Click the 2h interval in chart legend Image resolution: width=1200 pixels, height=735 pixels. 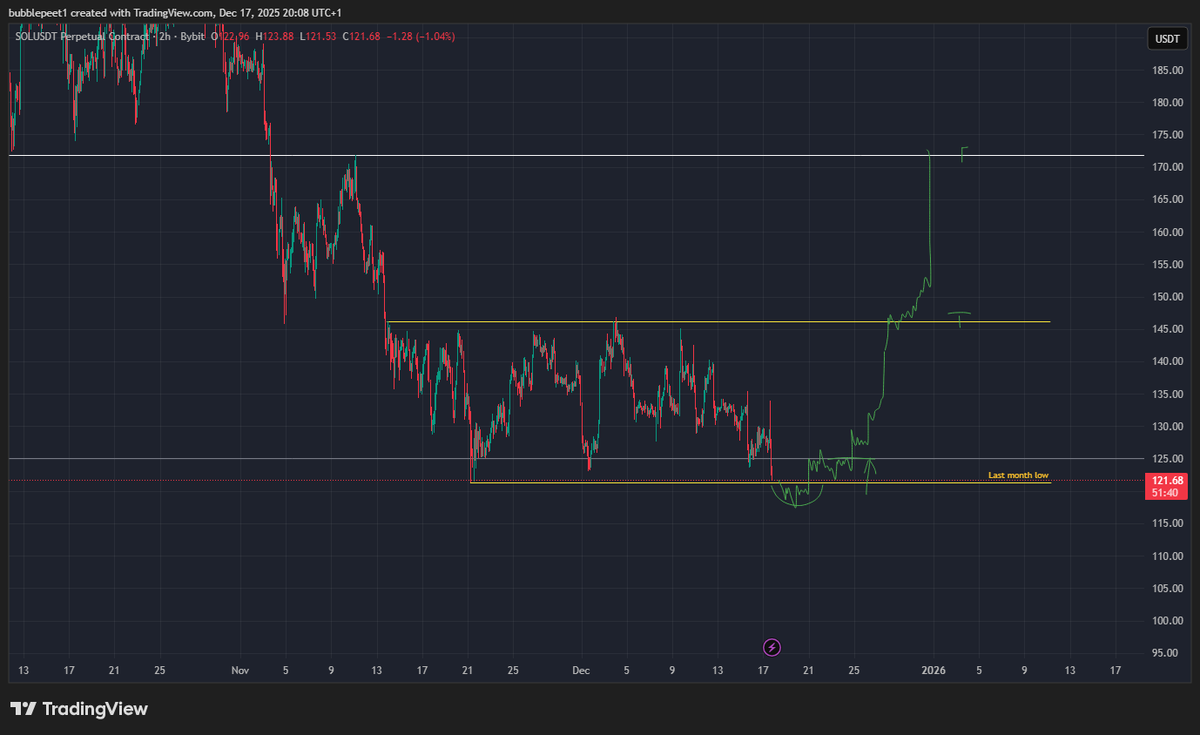click(164, 37)
